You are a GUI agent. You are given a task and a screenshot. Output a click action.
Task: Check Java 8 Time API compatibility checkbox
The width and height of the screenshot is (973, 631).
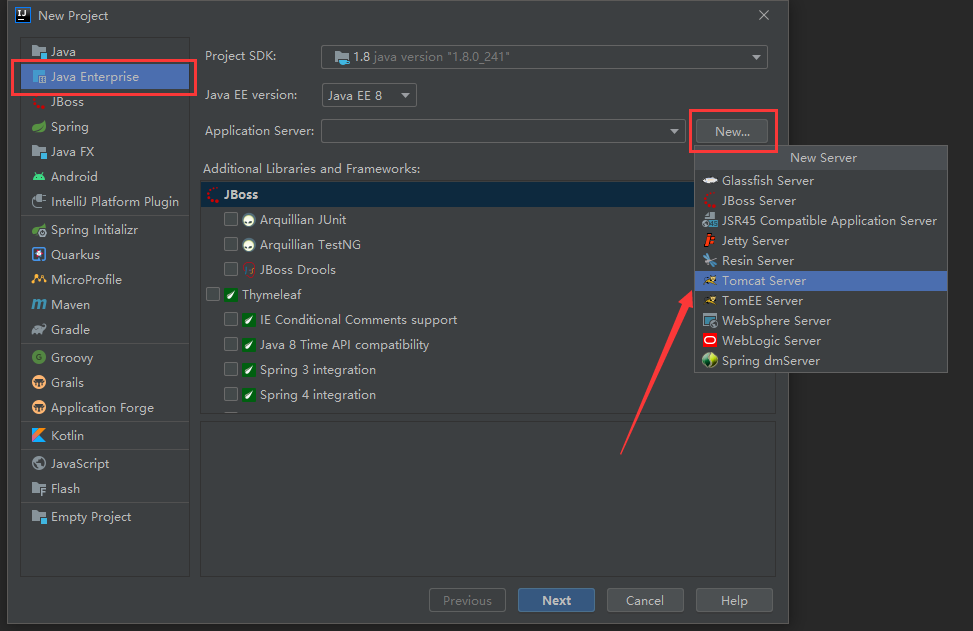coord(231,344)
